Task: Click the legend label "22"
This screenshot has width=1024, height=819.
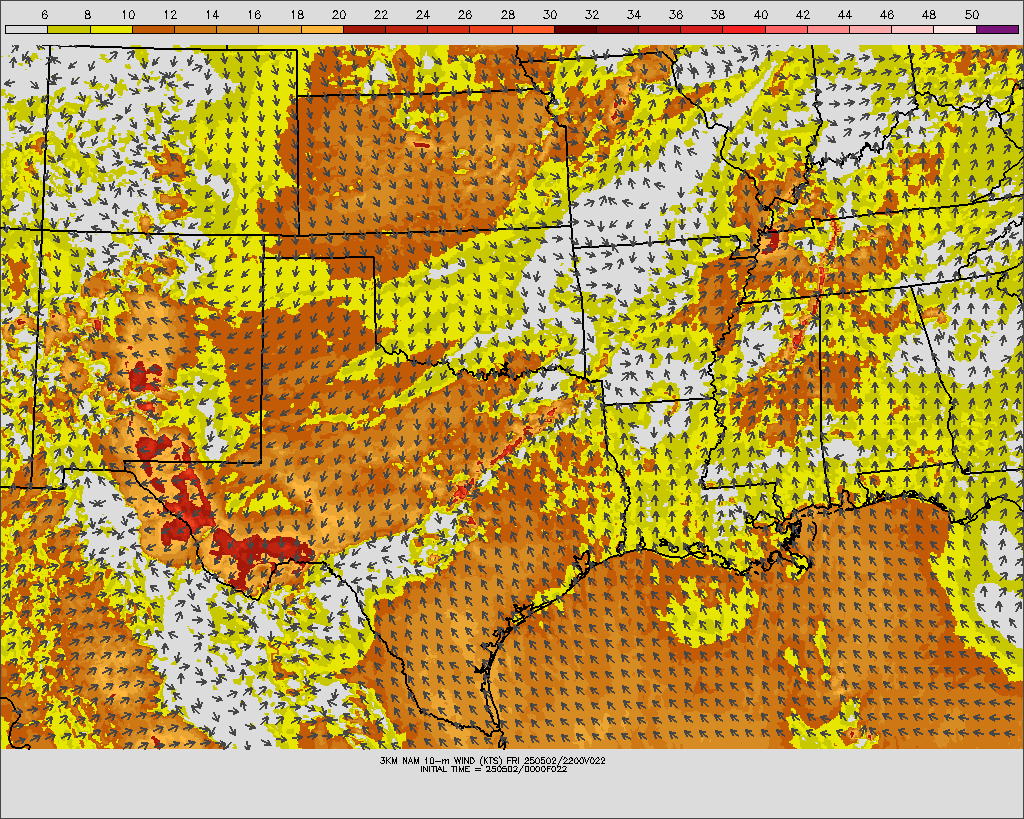Action: 381,14
